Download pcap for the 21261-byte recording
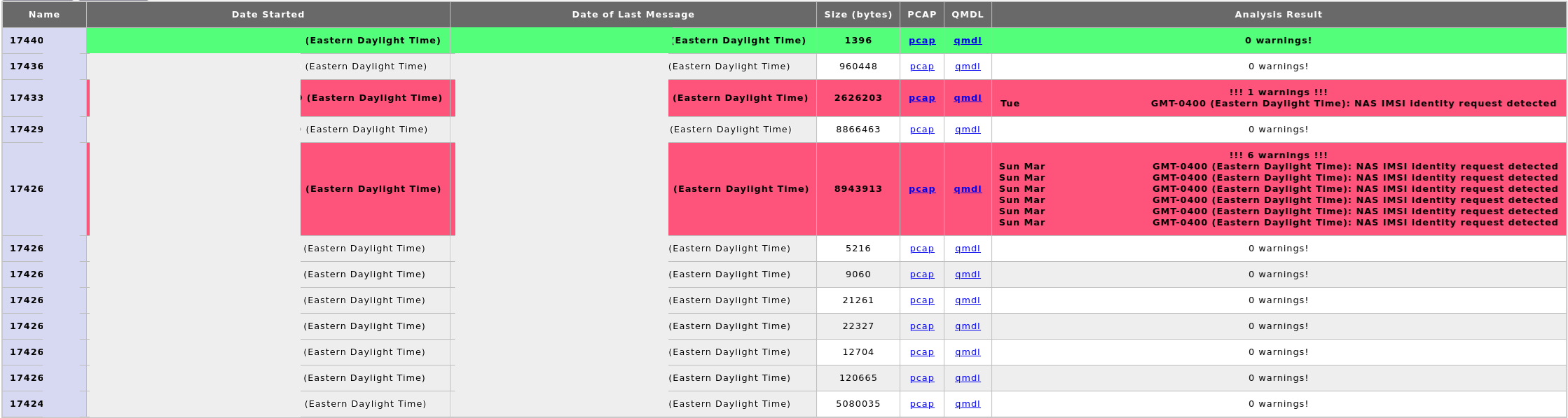The image size is (1568, 418). [921, 300]
